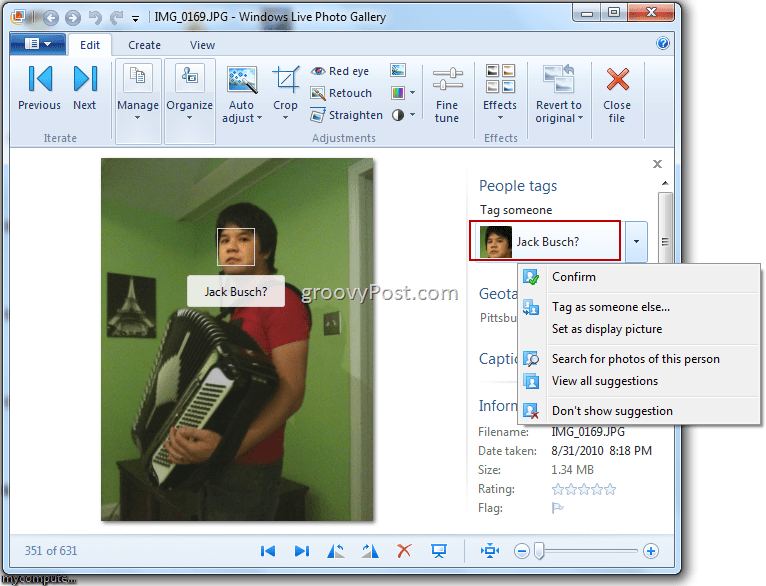The image size is (766, 586).
Task: Open the application file menu button
Action: [x=38, y=44]
